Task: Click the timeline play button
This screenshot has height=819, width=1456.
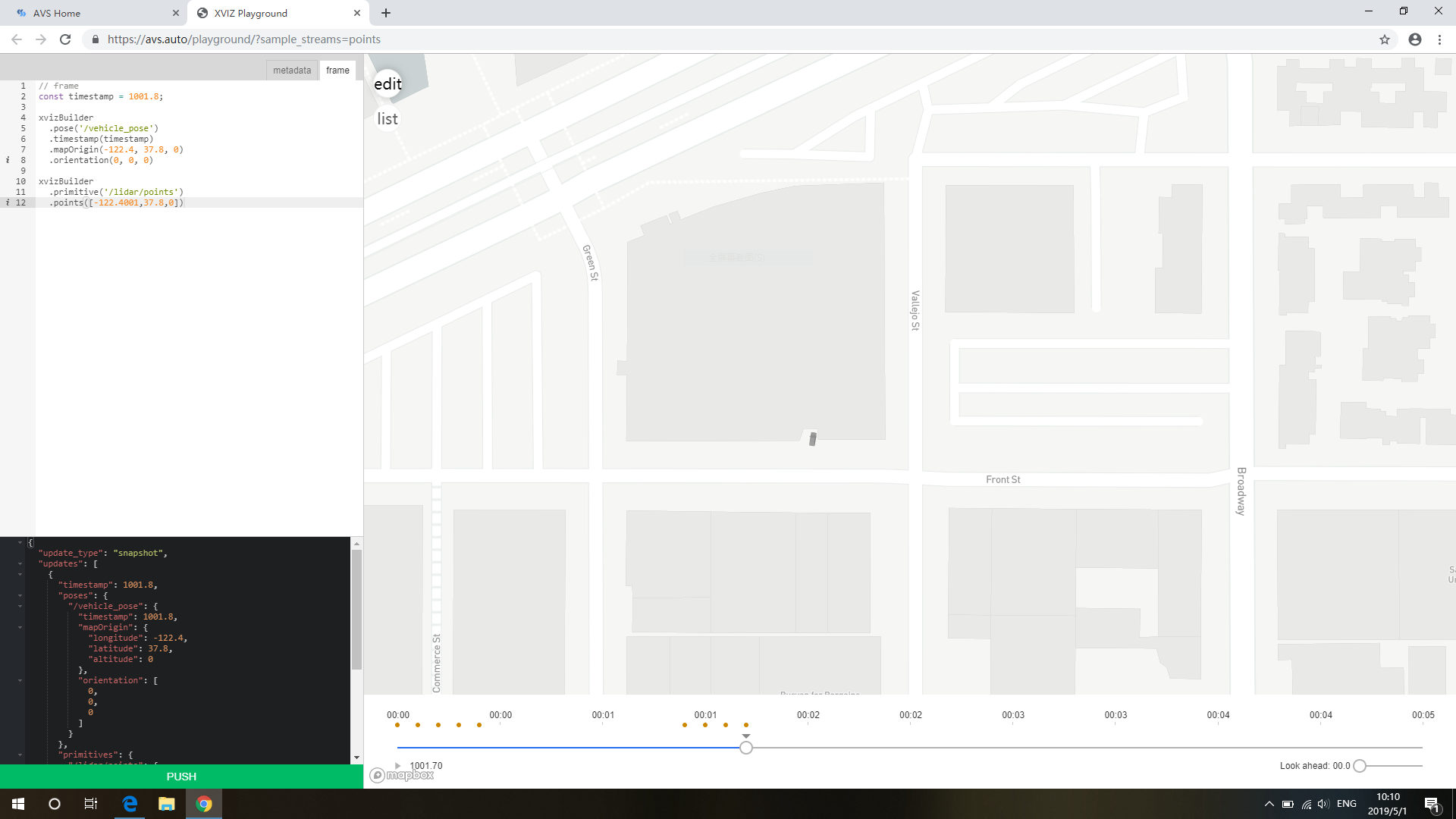Action: (x=397, y=766)
